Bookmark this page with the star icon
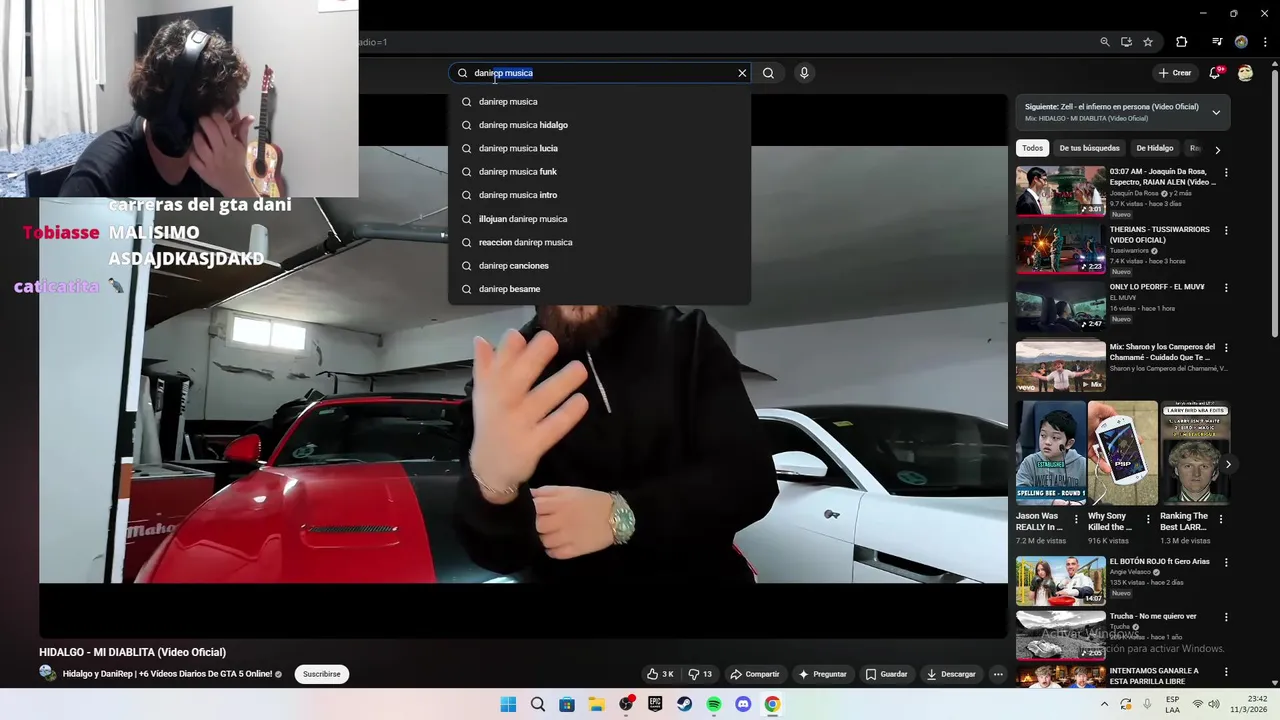 [x=1148, y=42]
